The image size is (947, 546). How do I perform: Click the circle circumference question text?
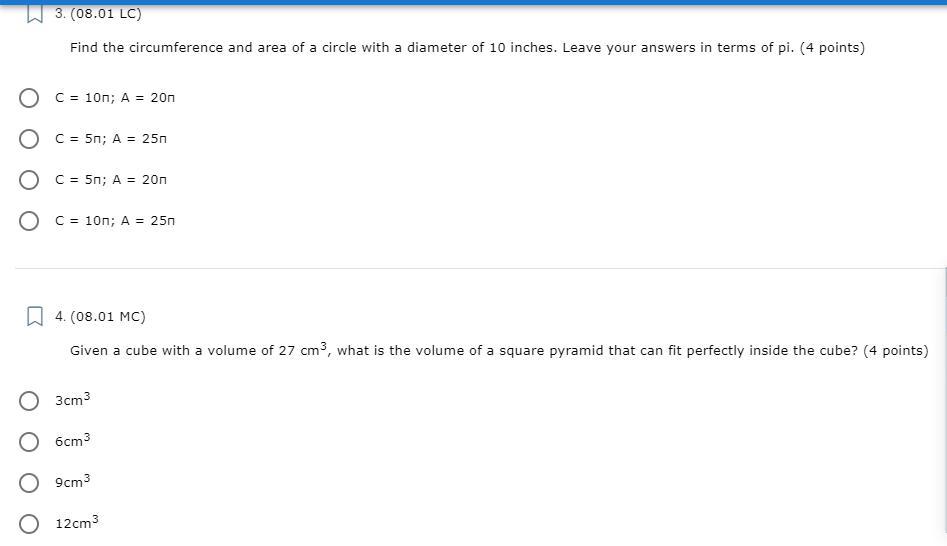pyautogui.click(x=467, y=48)
